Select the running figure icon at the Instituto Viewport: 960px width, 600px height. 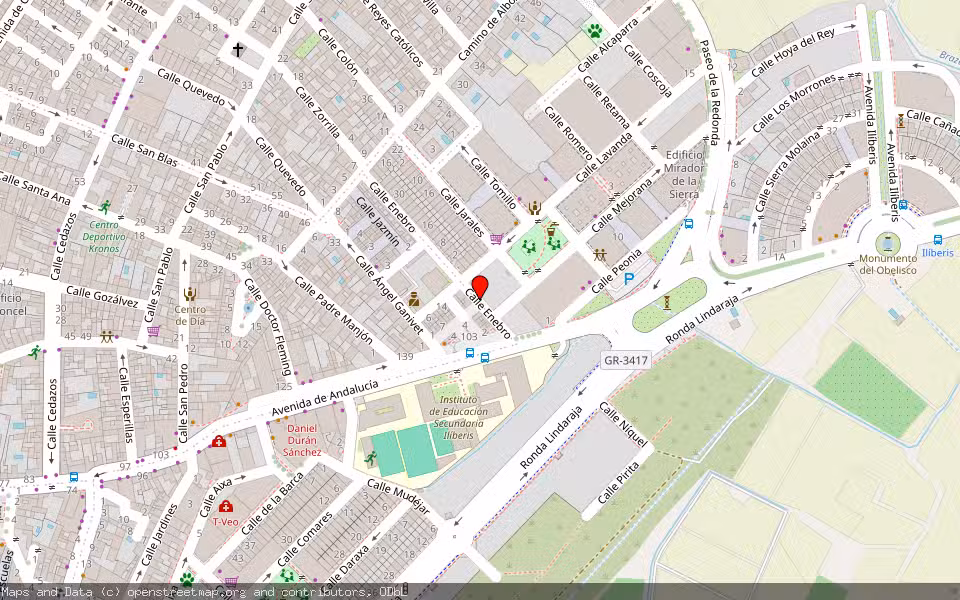[371, 458]
